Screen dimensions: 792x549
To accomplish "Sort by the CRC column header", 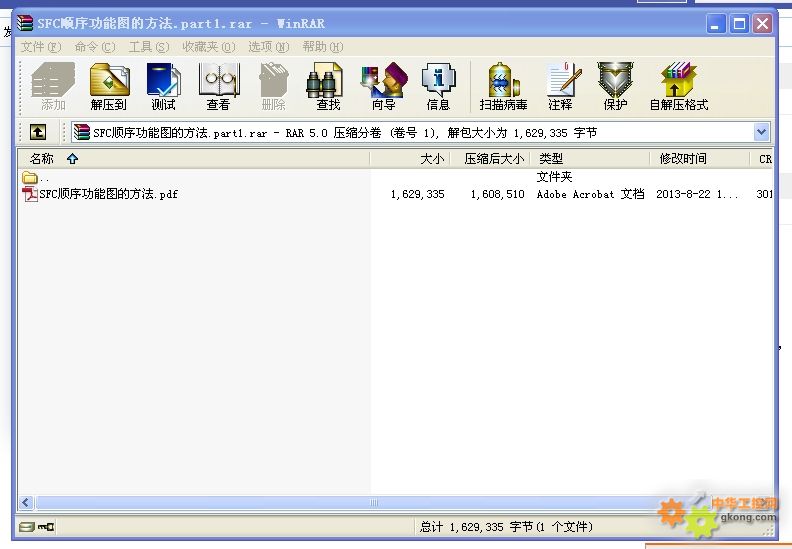I will [x=762, y=159].
